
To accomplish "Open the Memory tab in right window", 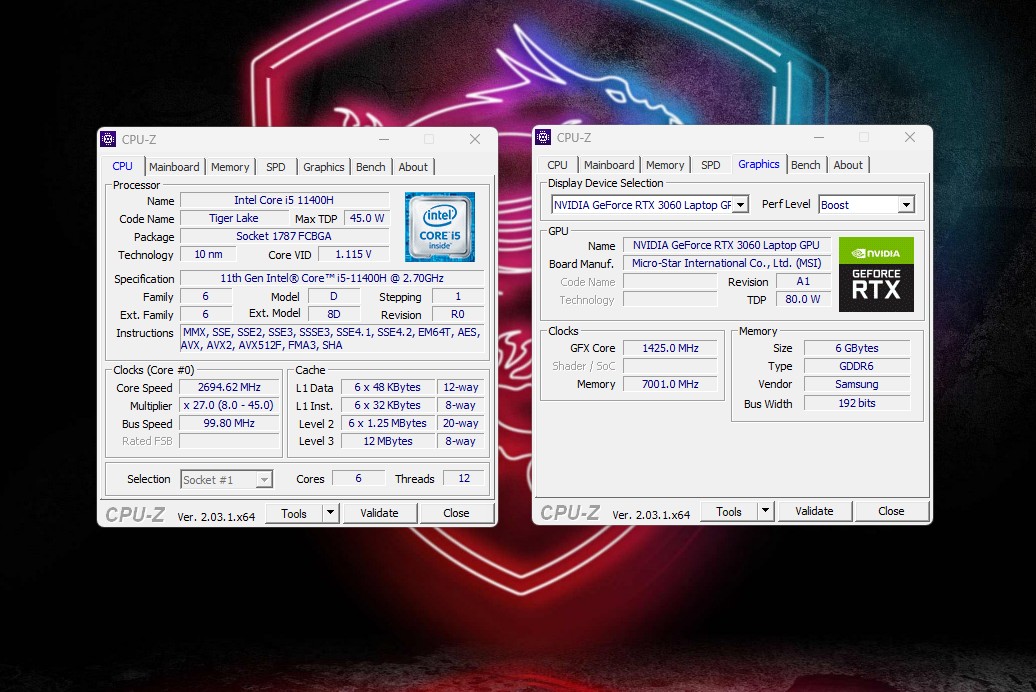I will pos(665,165).
